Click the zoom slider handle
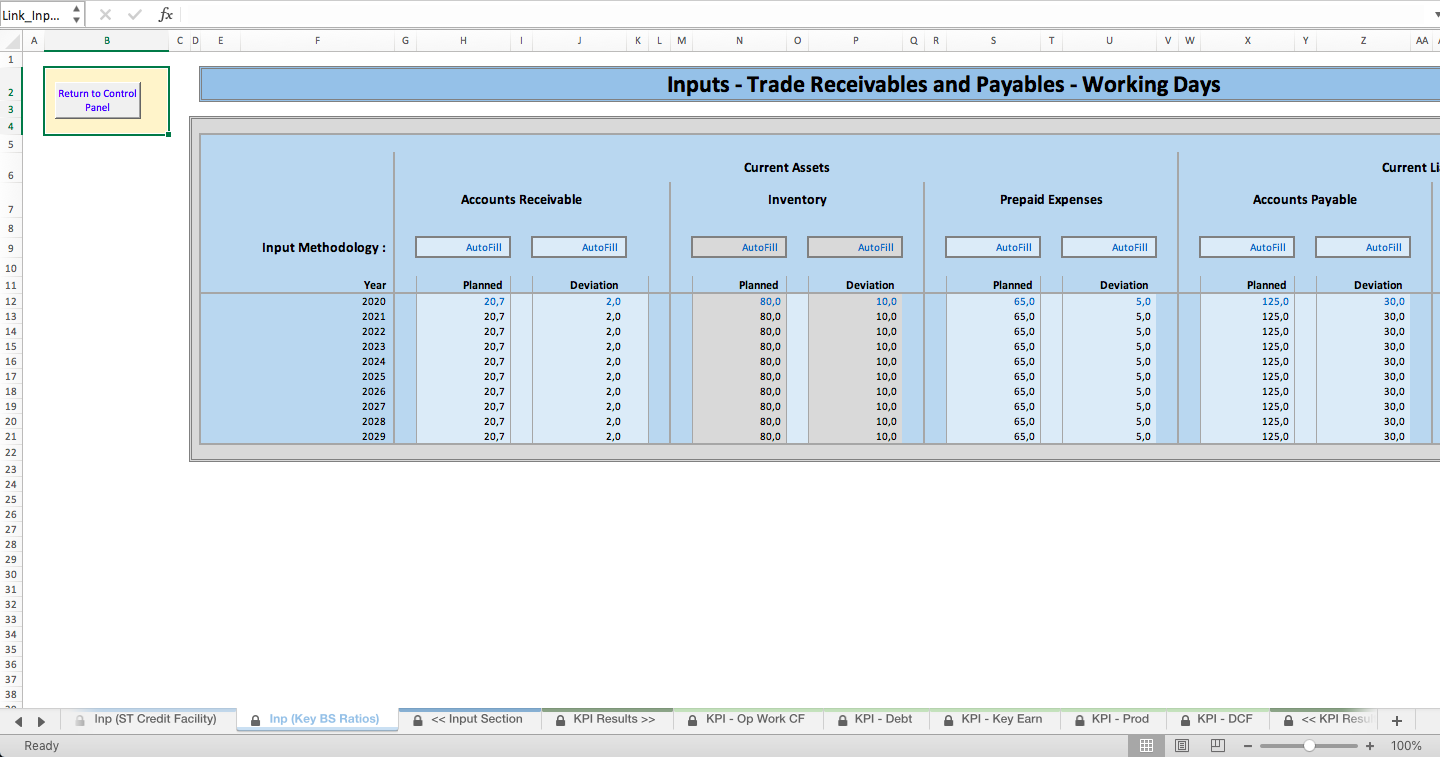 pos(1309,746)
